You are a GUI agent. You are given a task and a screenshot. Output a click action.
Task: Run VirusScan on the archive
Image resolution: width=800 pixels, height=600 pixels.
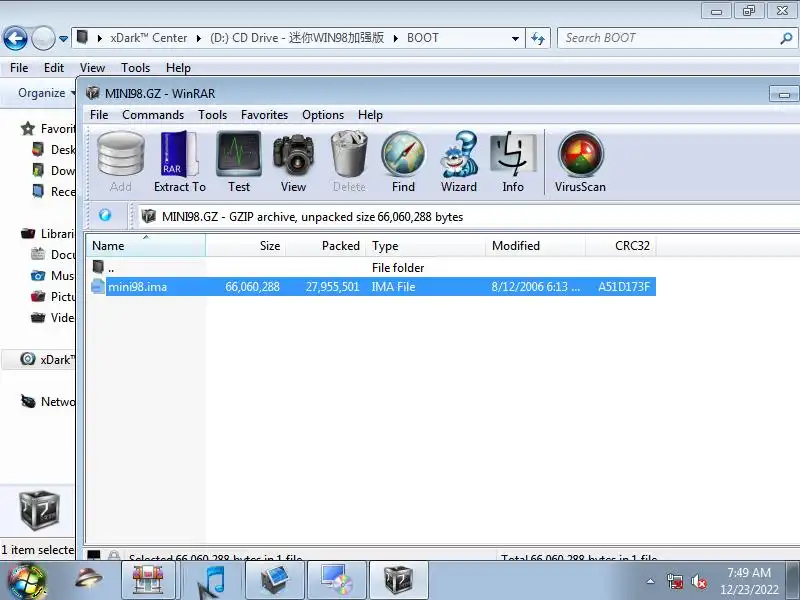581,162
